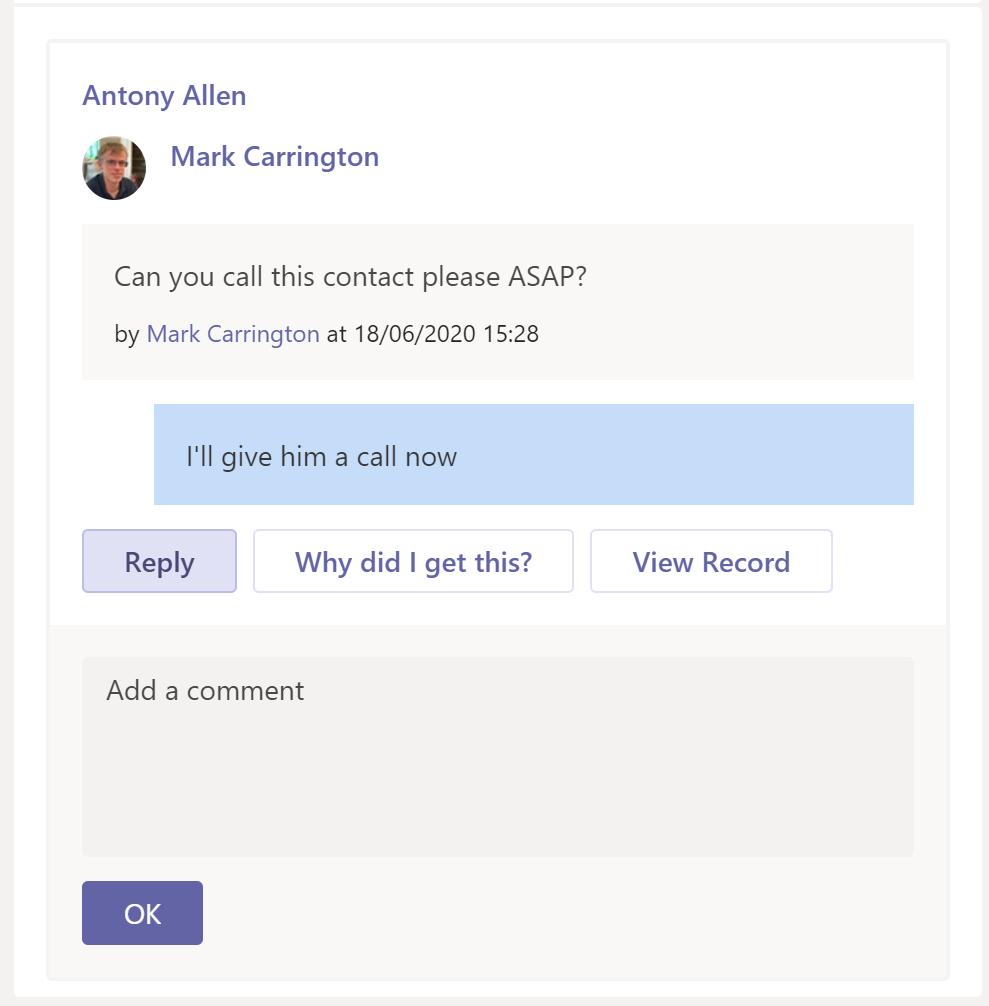The width and height of the screenshot is (989, 1006).
Task: Click the Reply button
Action: (159, 561)
